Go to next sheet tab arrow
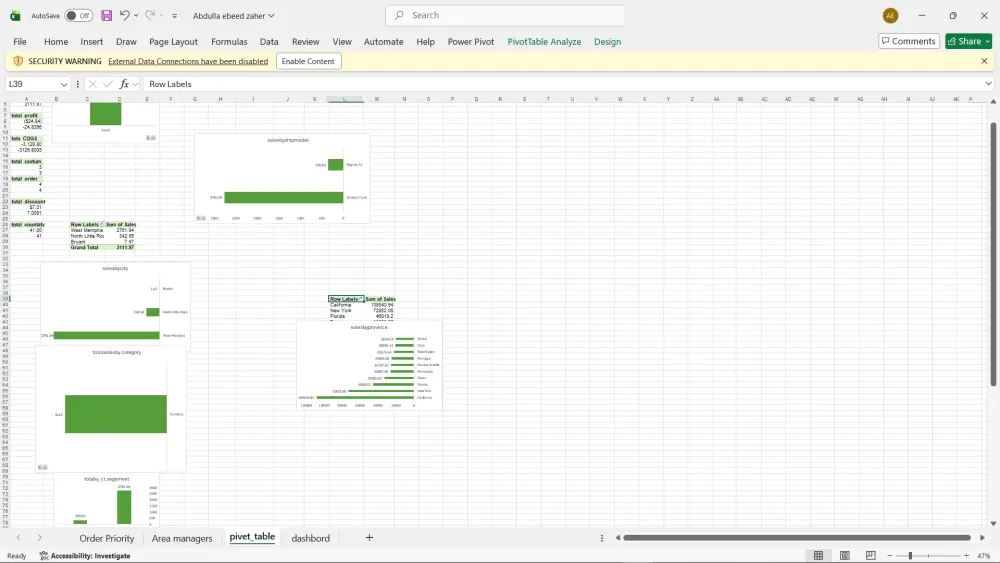Image resolution: width=1000 pixels, height=563 pixels. 40,537
